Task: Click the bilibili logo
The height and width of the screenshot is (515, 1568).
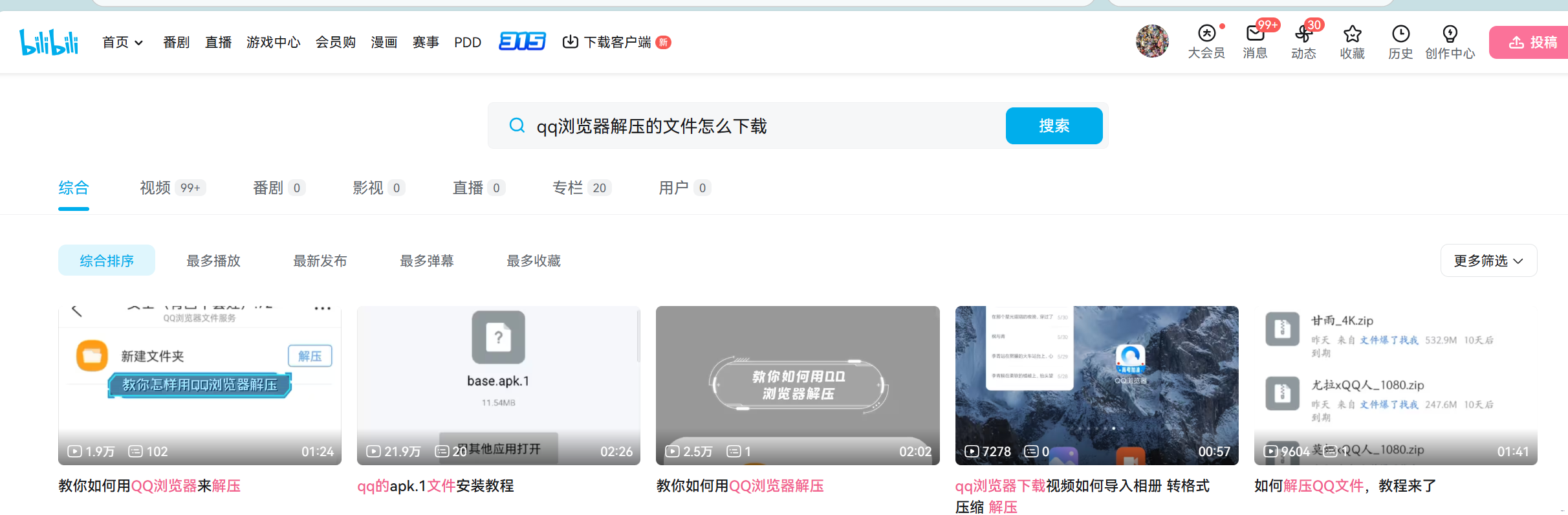Action: coord(49,42)
